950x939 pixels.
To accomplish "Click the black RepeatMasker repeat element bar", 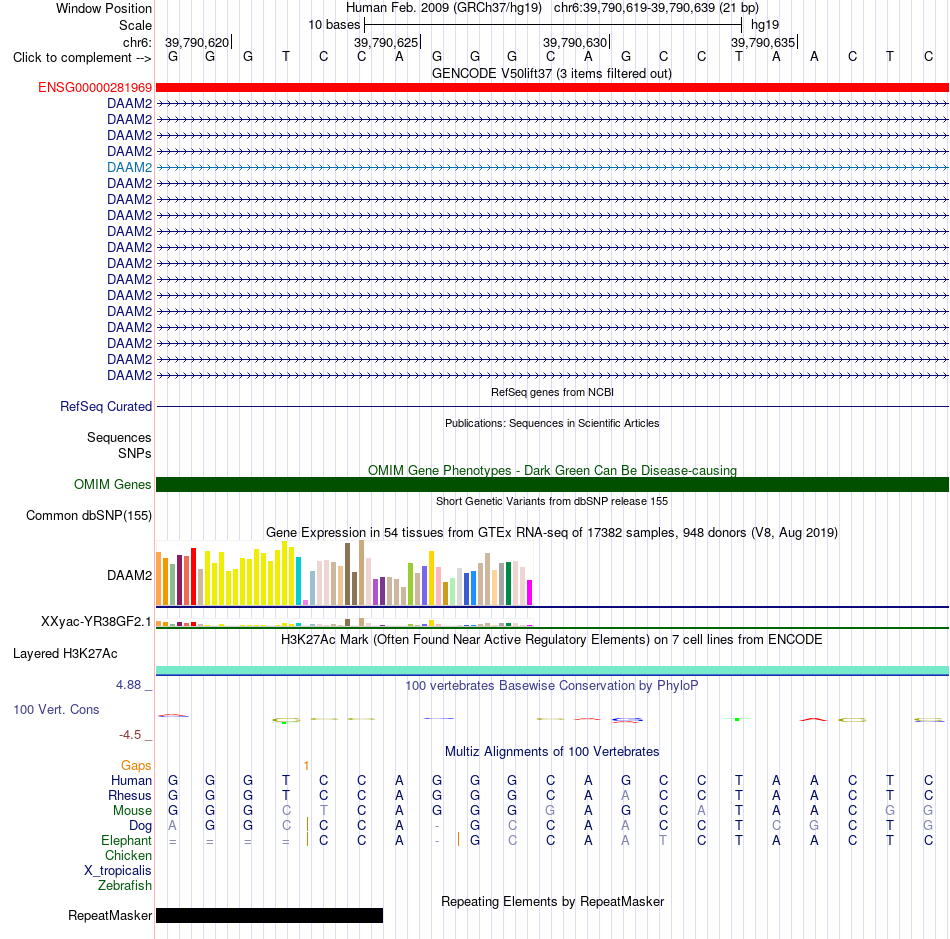I will [269, 915].
